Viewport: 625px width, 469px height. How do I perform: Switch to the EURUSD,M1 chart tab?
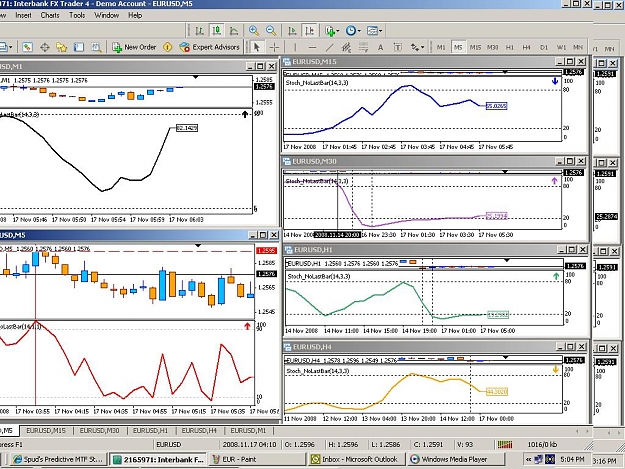[248, 431]
